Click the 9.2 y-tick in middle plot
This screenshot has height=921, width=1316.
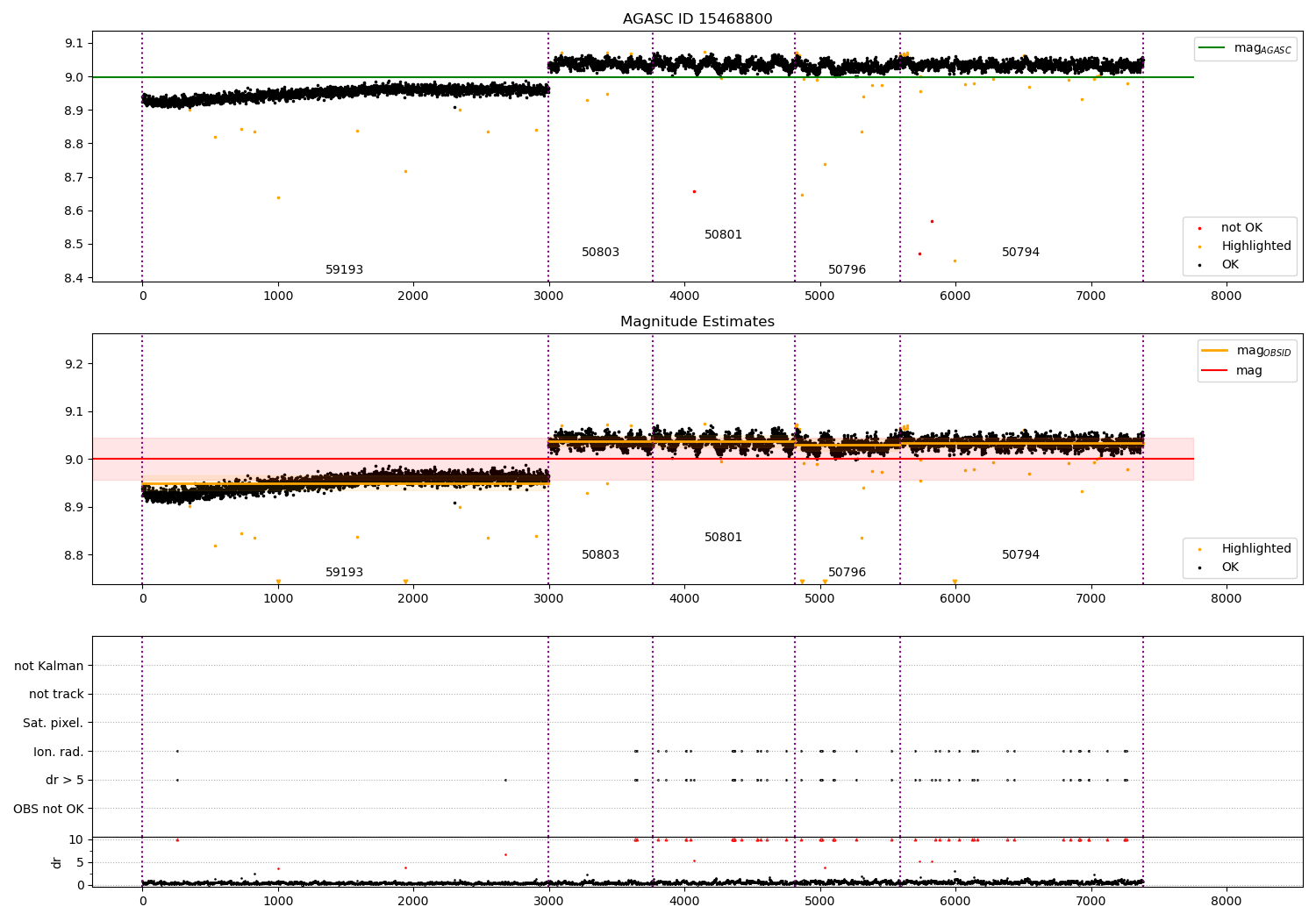74,364
